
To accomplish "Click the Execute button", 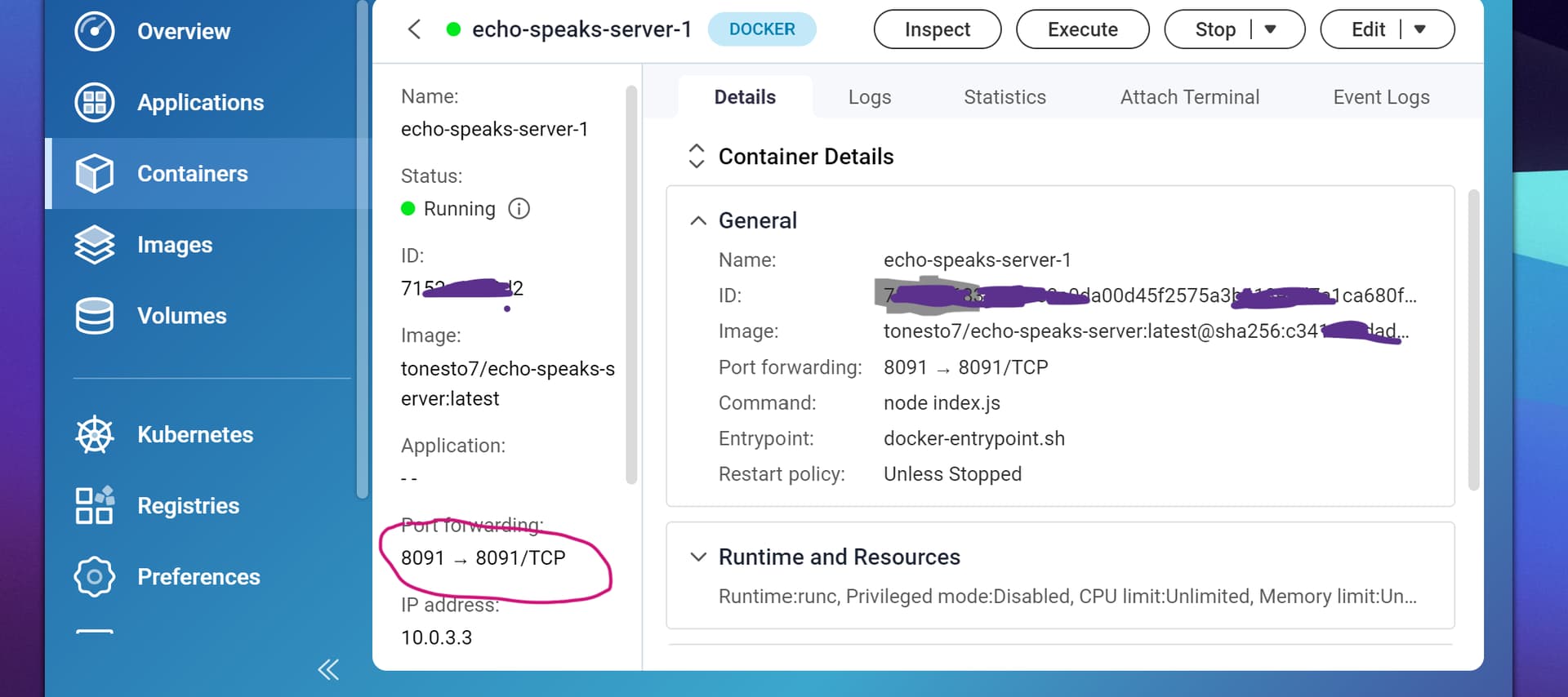I will coord(1082,29).
